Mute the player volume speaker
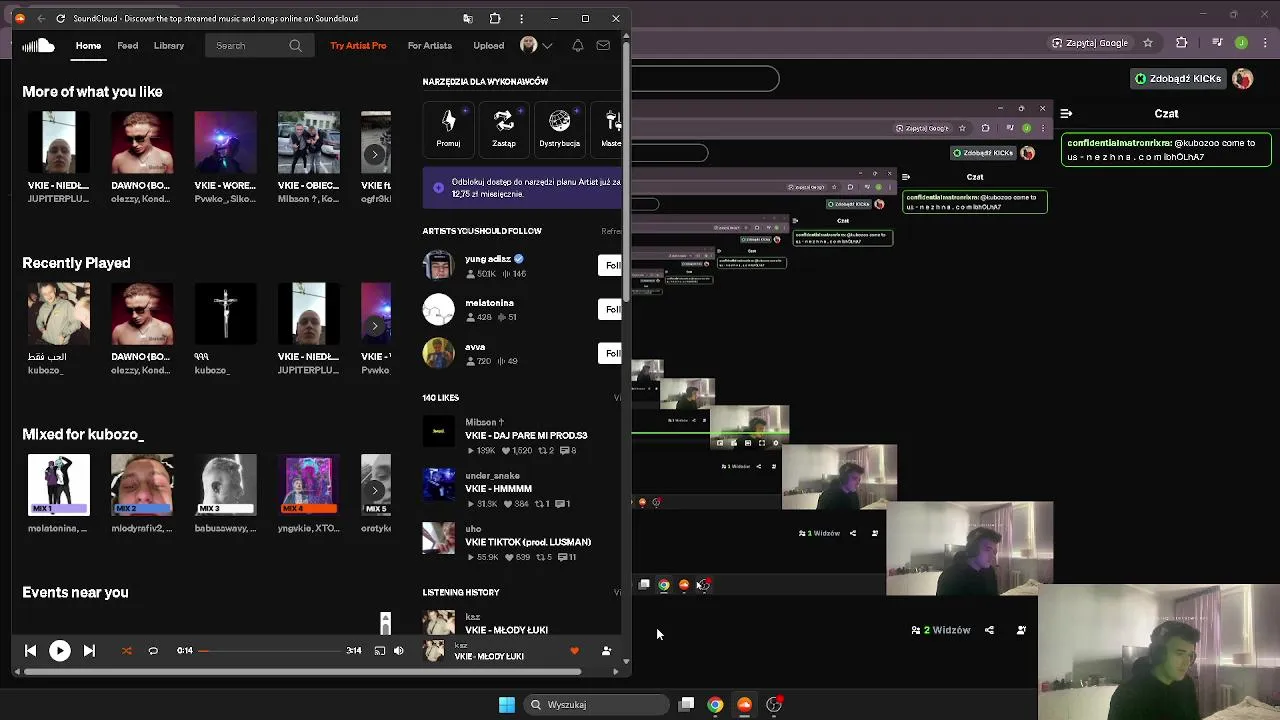 click(x=399, y=651)
